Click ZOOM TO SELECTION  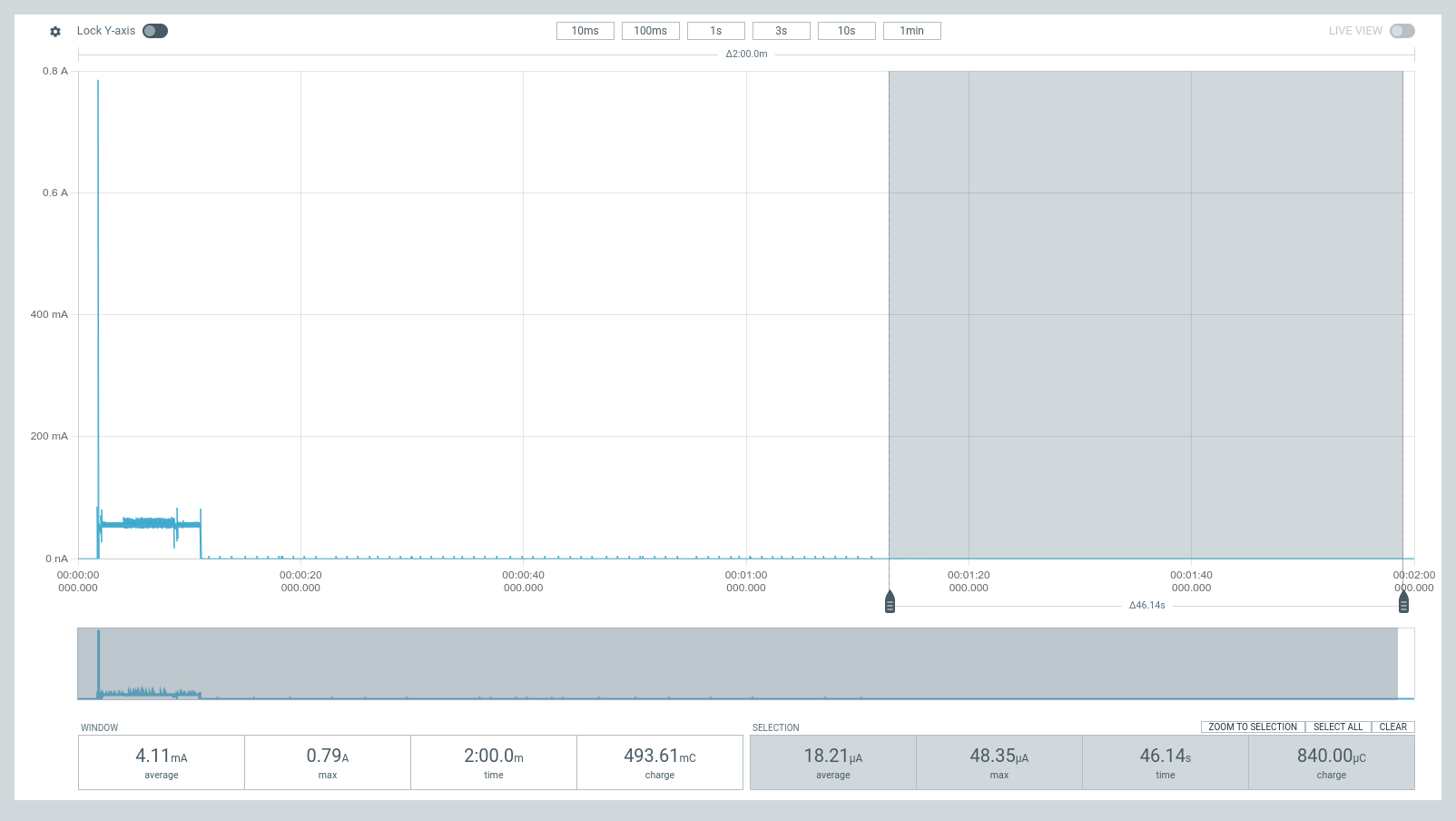[x=1252, y=727]
